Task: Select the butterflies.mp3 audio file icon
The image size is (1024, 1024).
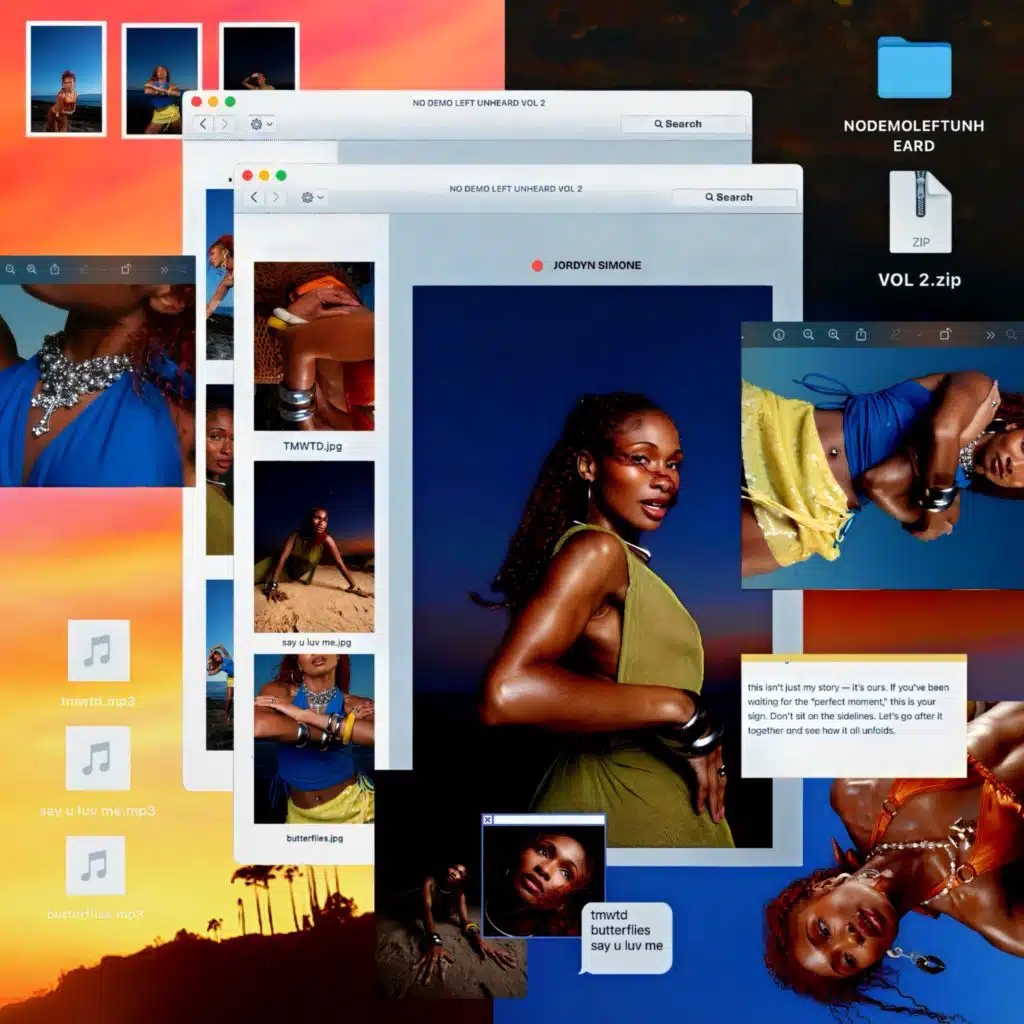Action: [x=96, y=865]
